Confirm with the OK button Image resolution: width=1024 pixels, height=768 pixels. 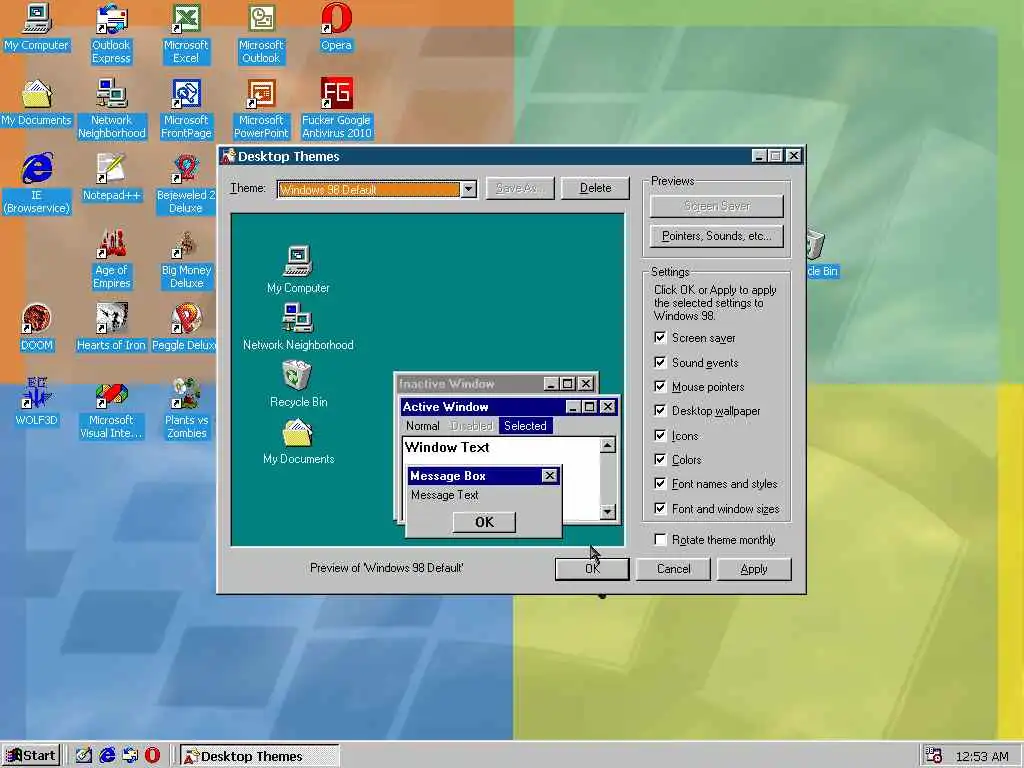tap(592, 569)
